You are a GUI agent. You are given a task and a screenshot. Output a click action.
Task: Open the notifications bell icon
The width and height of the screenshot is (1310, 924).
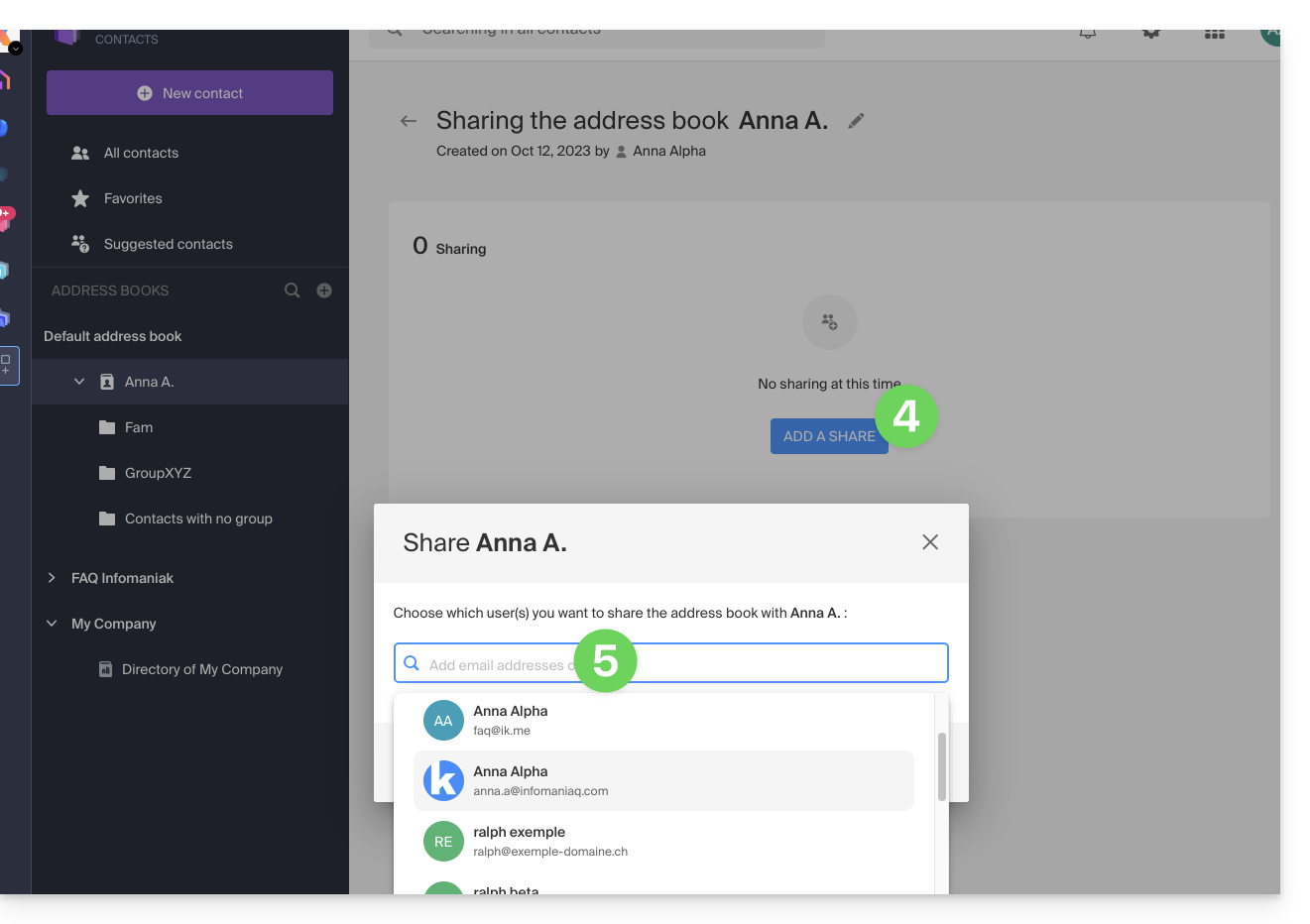1088,34
